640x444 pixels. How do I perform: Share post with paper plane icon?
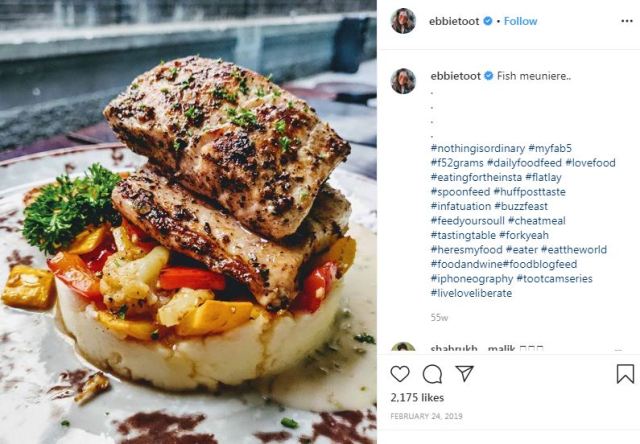pyautogui.click(x=464, y=373)
